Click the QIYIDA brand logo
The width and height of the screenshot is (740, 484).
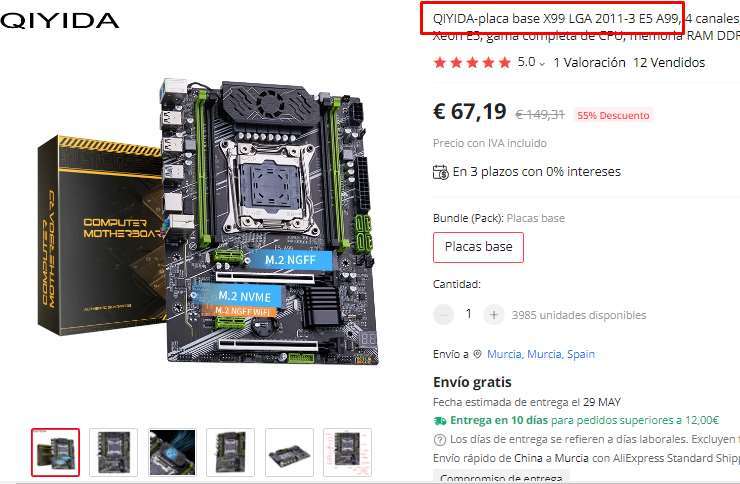tap(59, 21)
